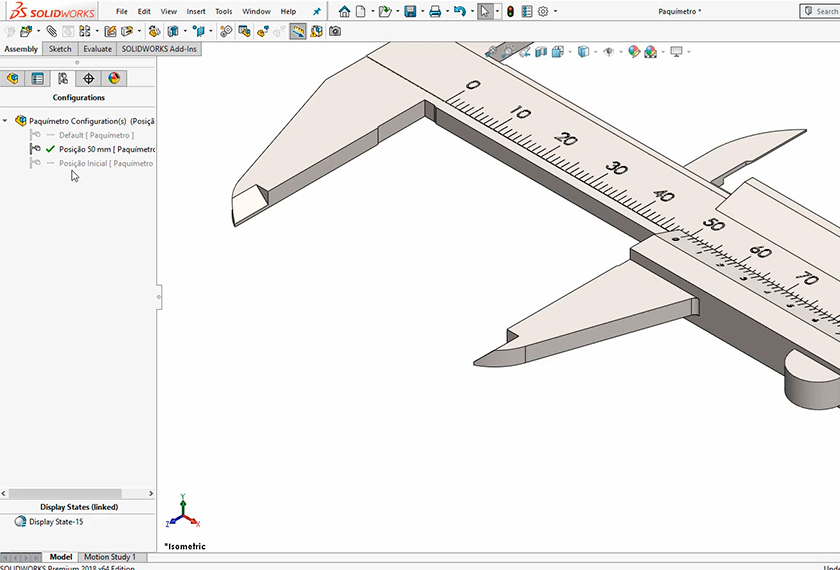Open the DimXpertManager crosshair tab
This screenshot has height=570, width=840.
[88, 78]
